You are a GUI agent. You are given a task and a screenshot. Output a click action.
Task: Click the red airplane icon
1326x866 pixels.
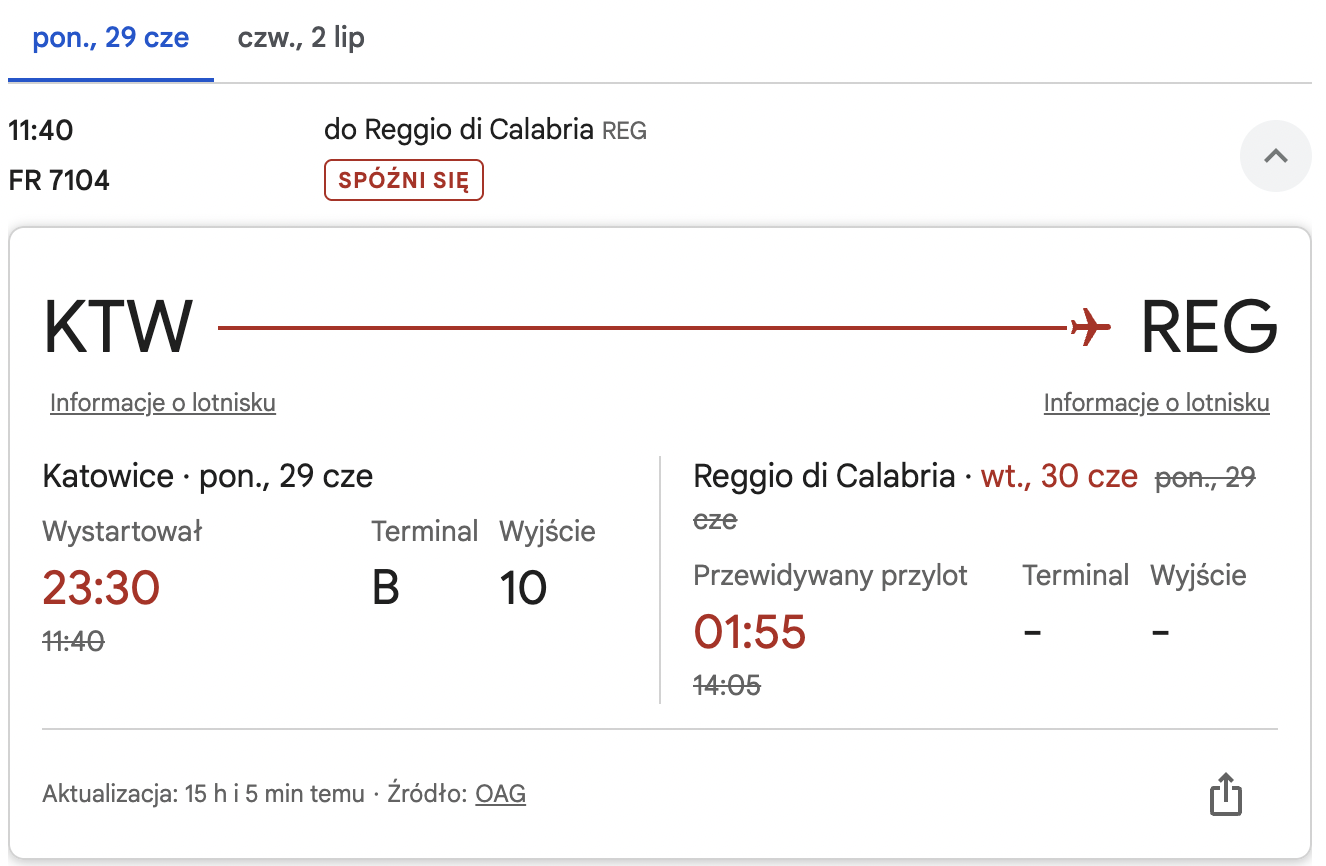click(1090, 327)
